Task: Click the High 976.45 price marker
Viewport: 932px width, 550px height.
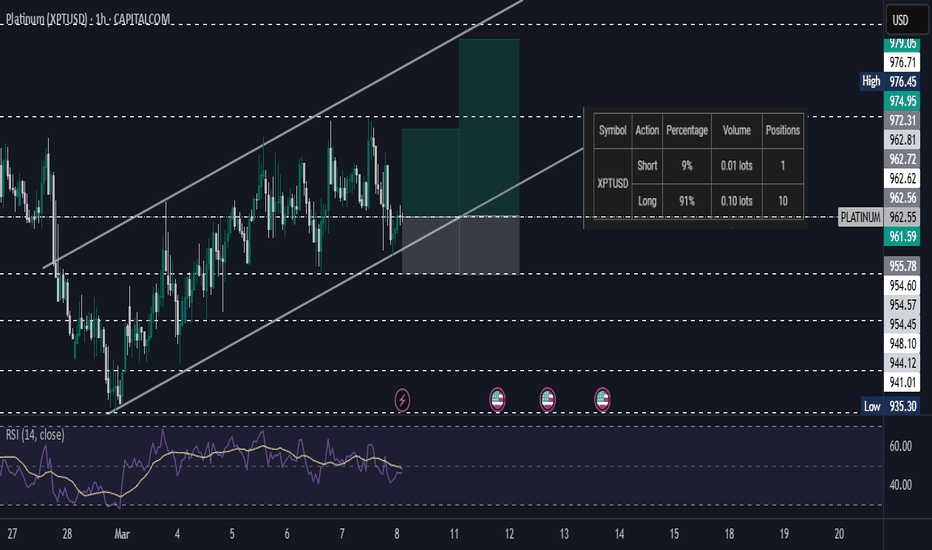Action: 890,81
